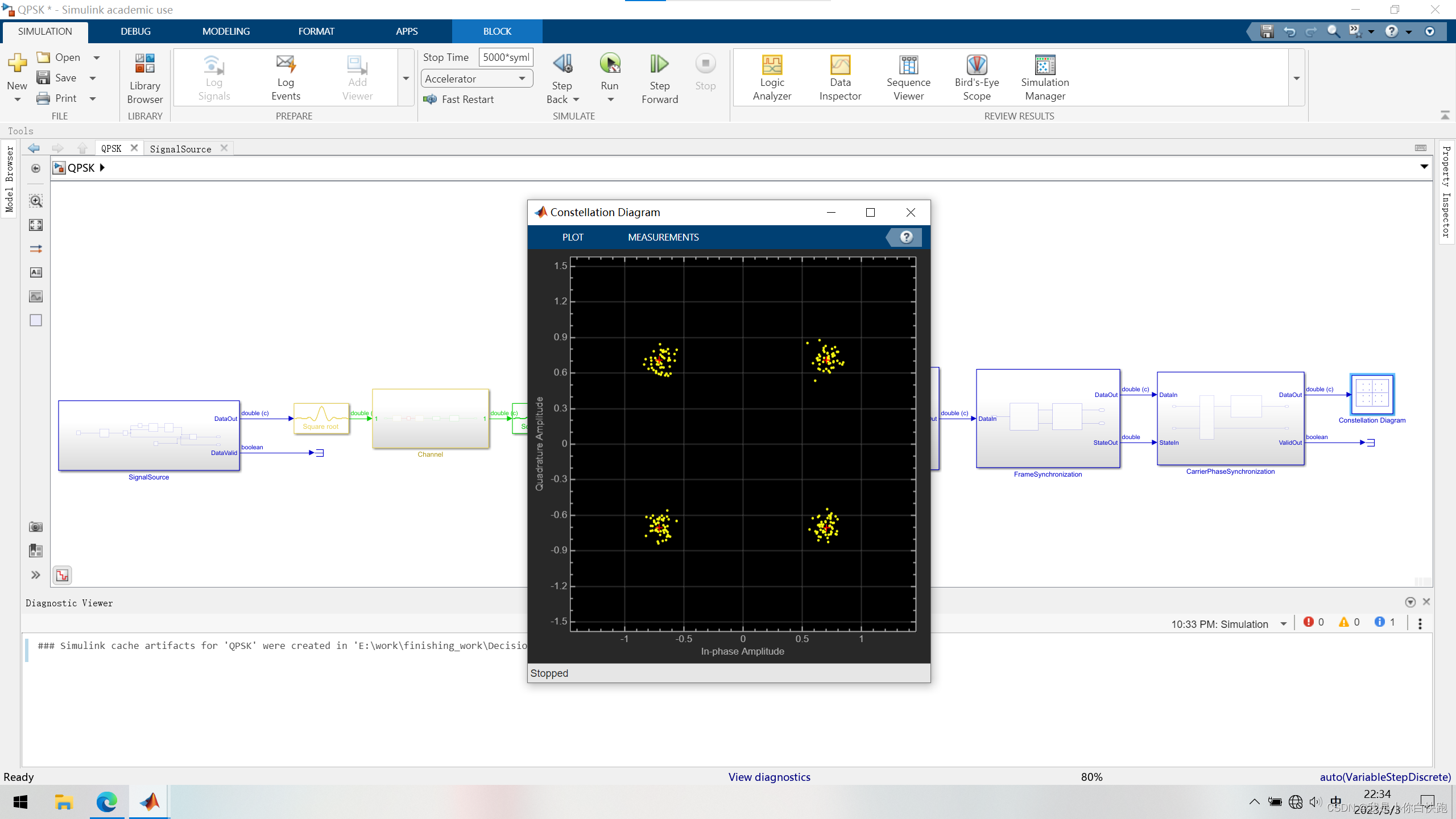Click the Step Forward button
This screenshot has height=819, width=1456.
[x=660, y=78]
